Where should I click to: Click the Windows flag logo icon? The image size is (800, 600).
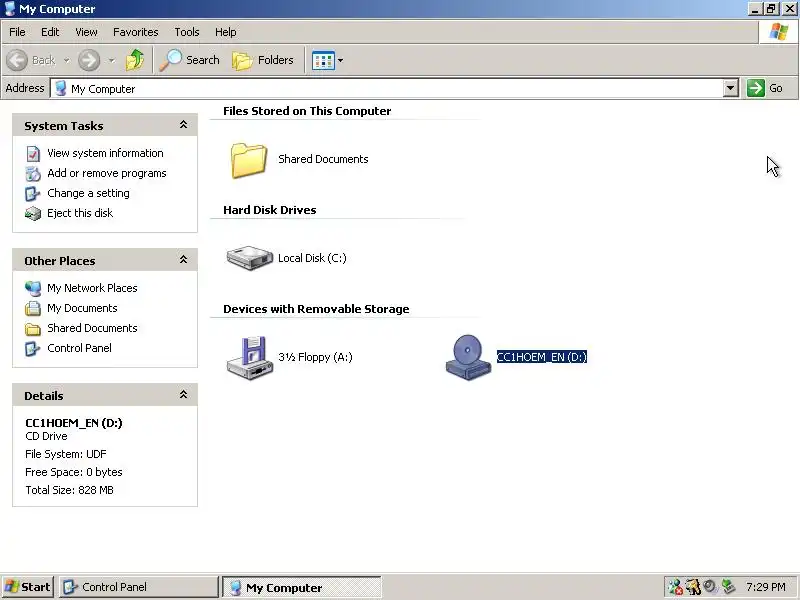coord(779,32)
